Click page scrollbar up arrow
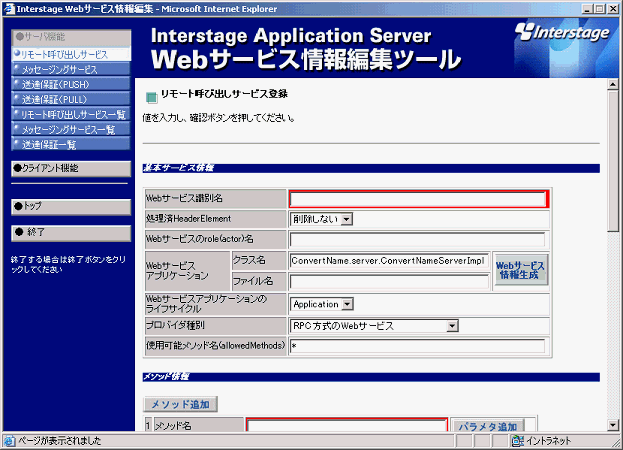 tap(613, 84)
